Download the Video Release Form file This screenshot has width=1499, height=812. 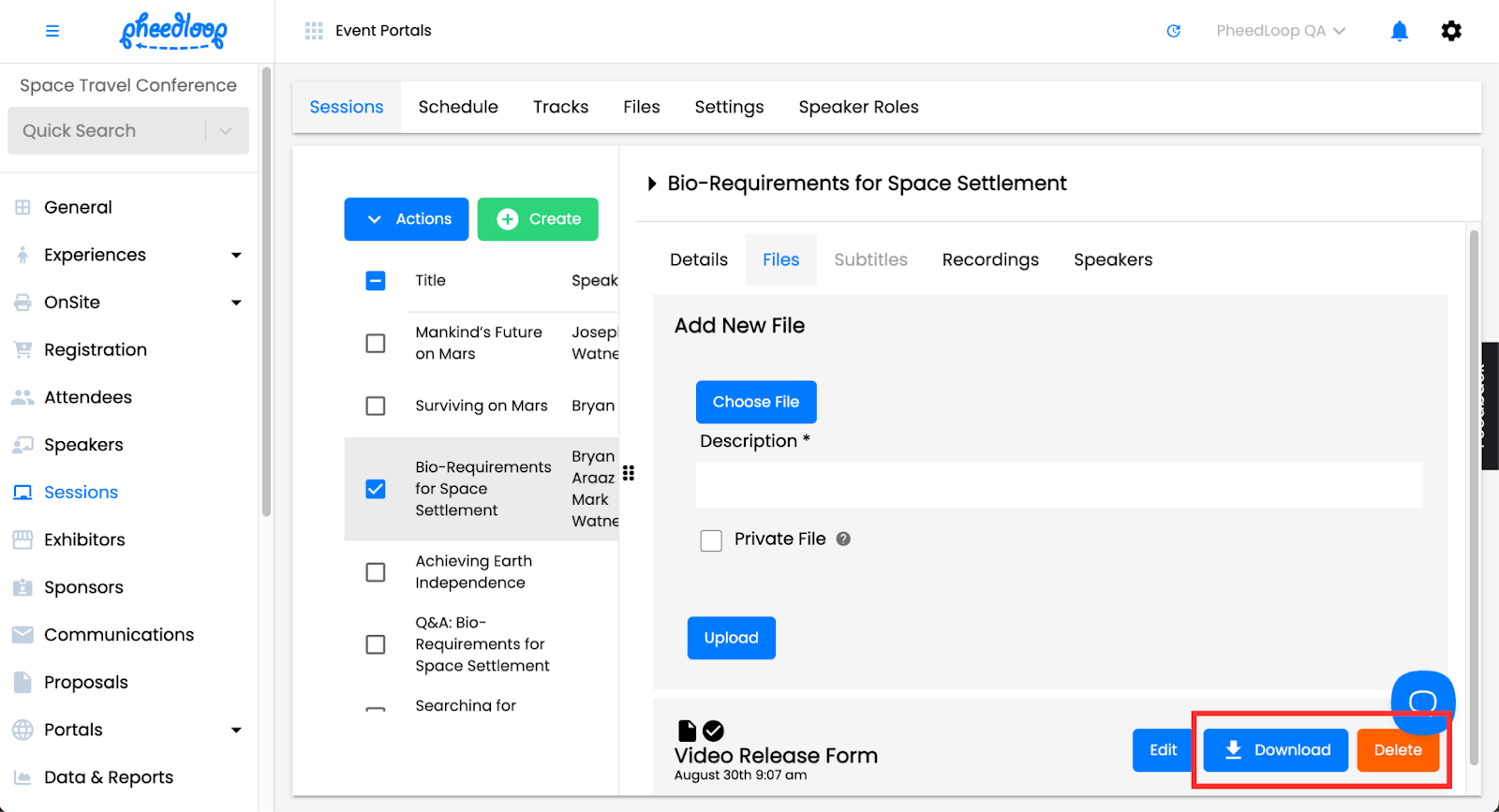[1276, 750]
